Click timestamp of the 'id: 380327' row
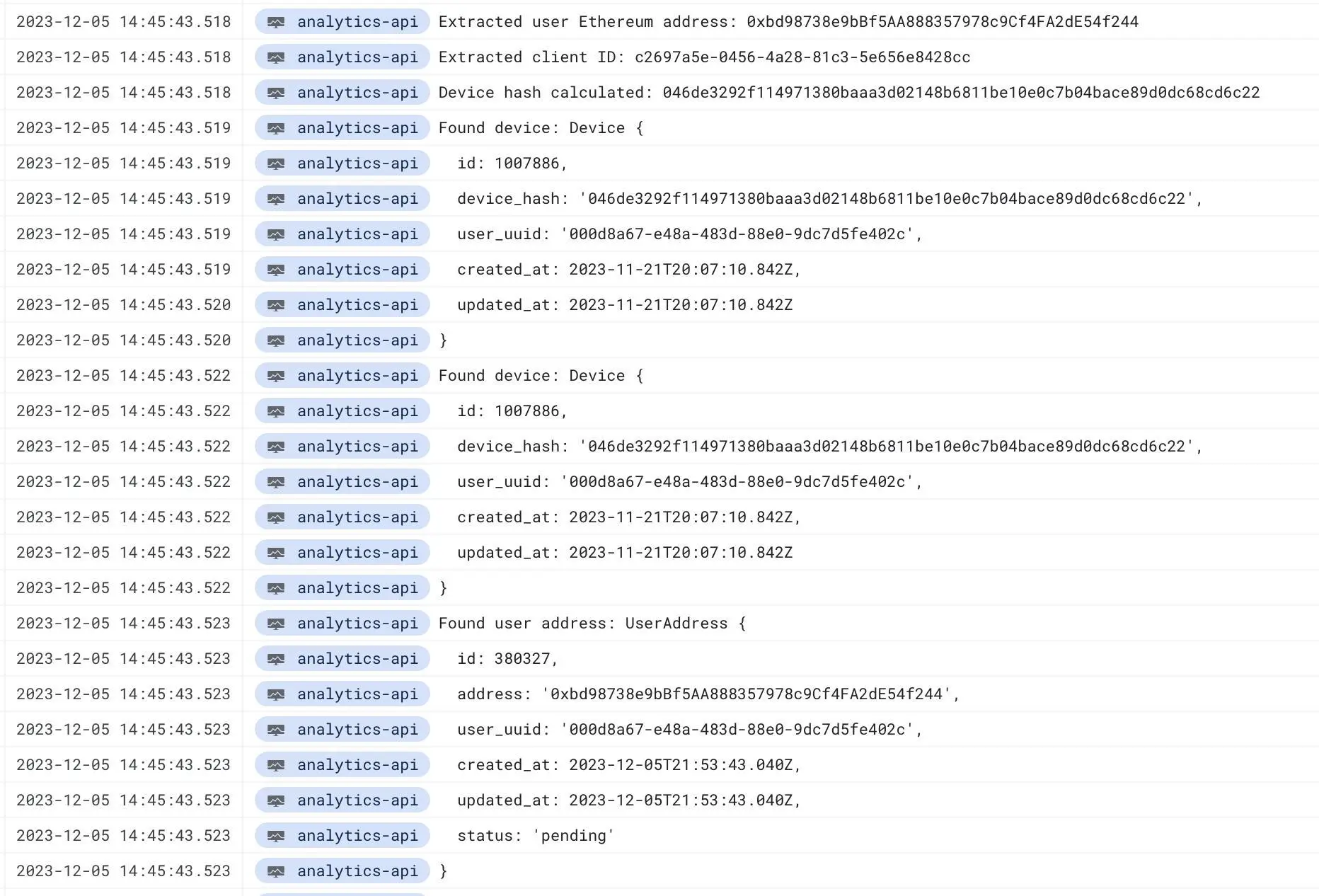The width and height of the screenshot is (1319, 896). click(124, 659)
